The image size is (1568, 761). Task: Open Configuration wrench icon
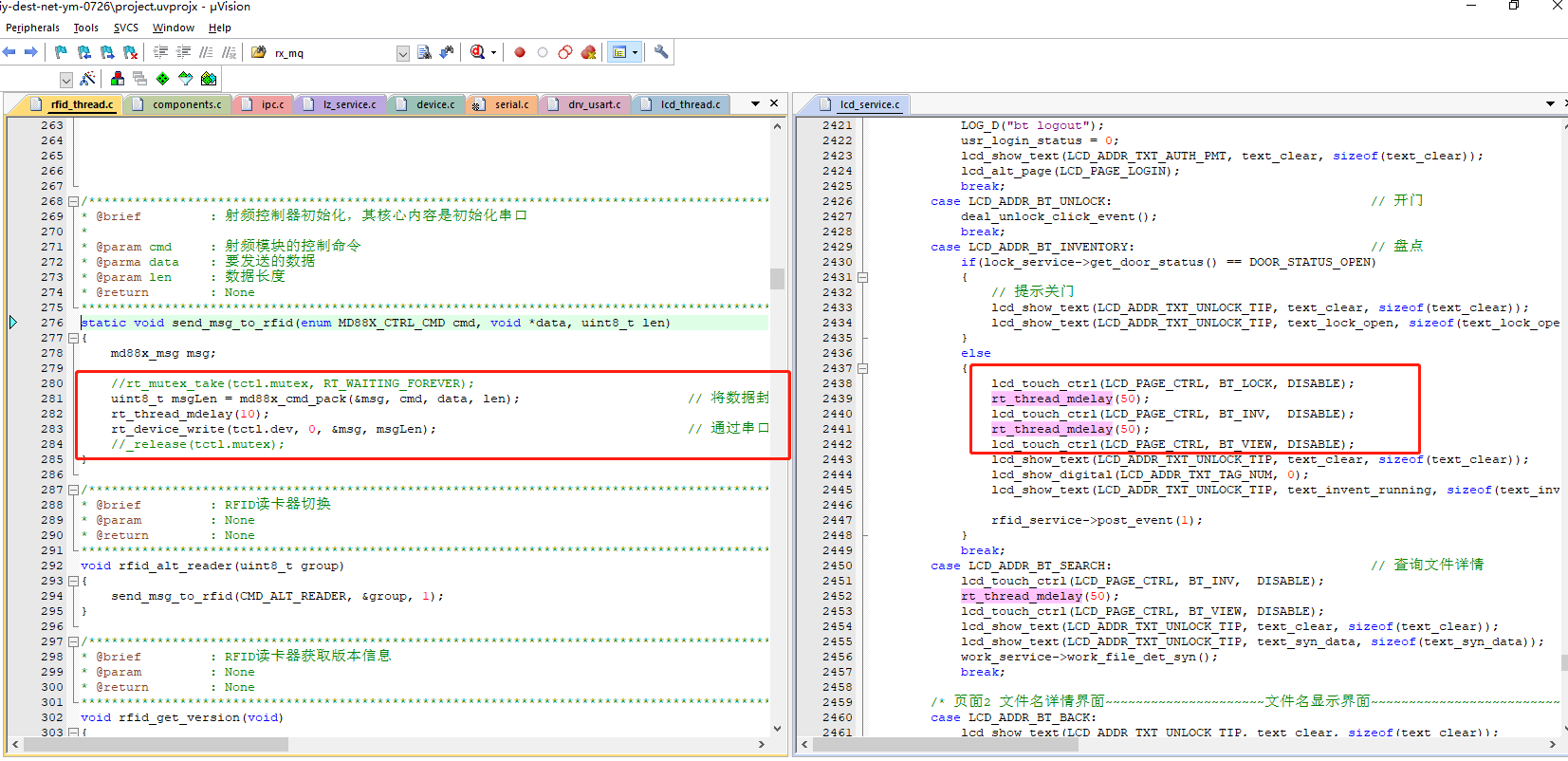pos(661,52)
